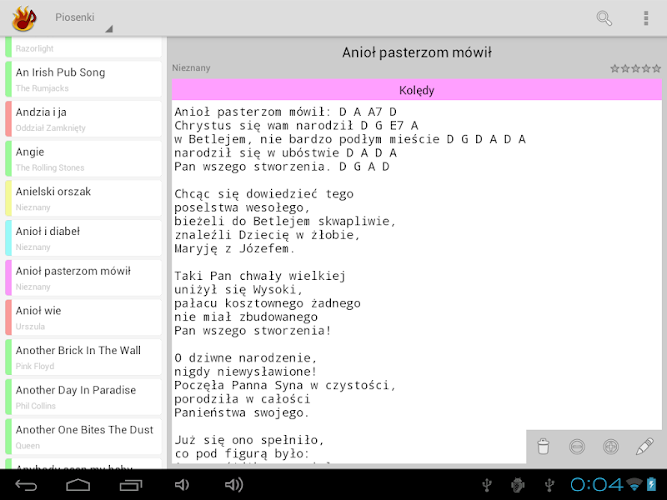Select An Irish Pub Song in list
The image size is (667, 500).
(83, 79)
